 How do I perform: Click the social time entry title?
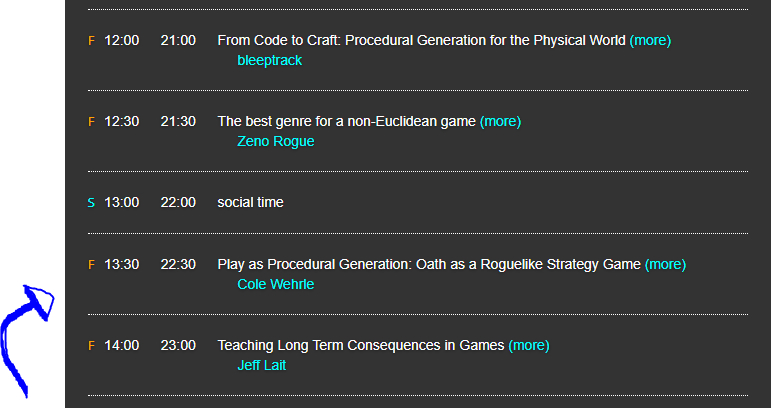click(x=250, y=203)
